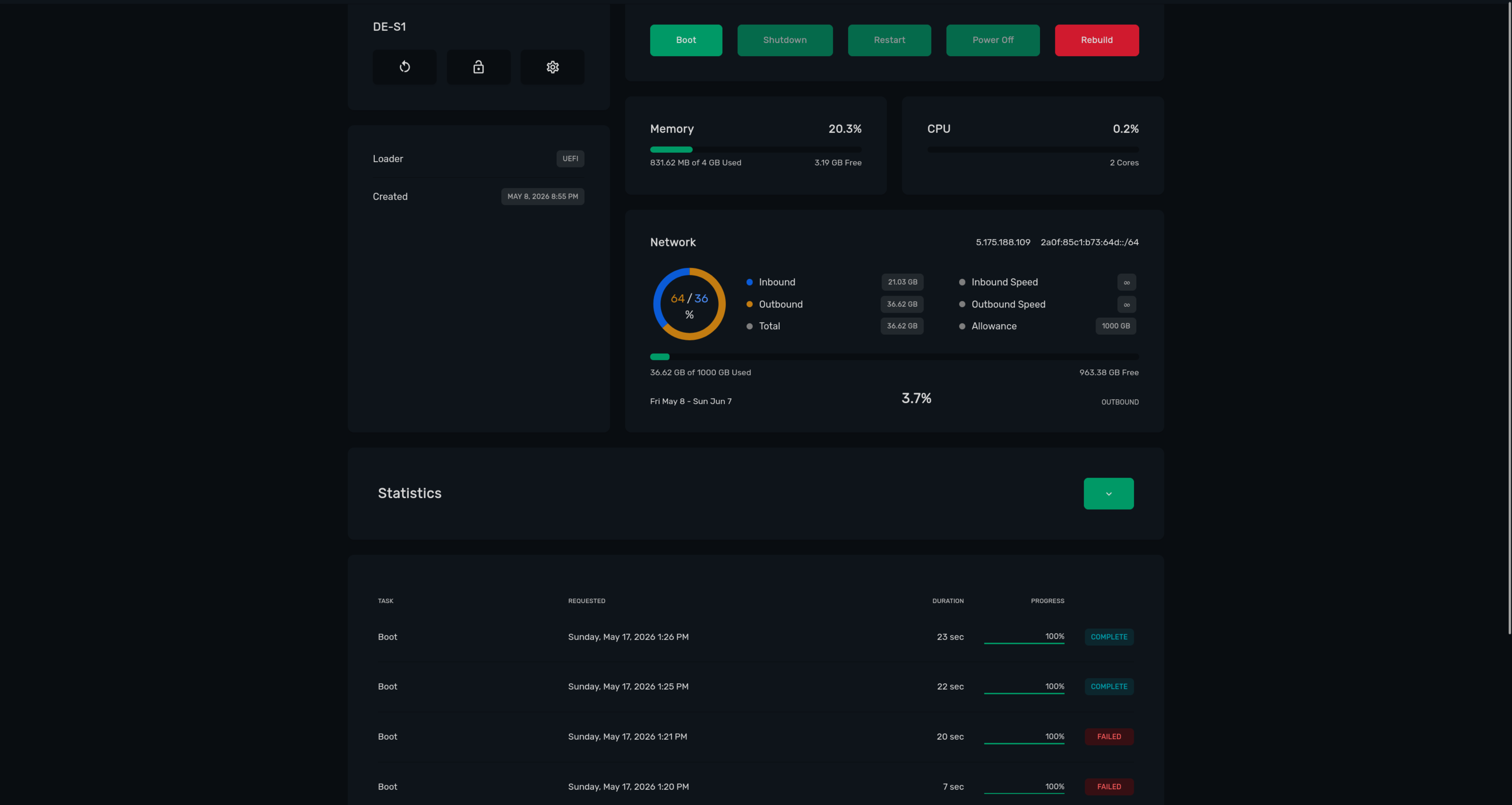The width and height of the screenshot is (1512, 805).
Task: Click the 3.7% usage figure
Action: [x=916, y=398]
